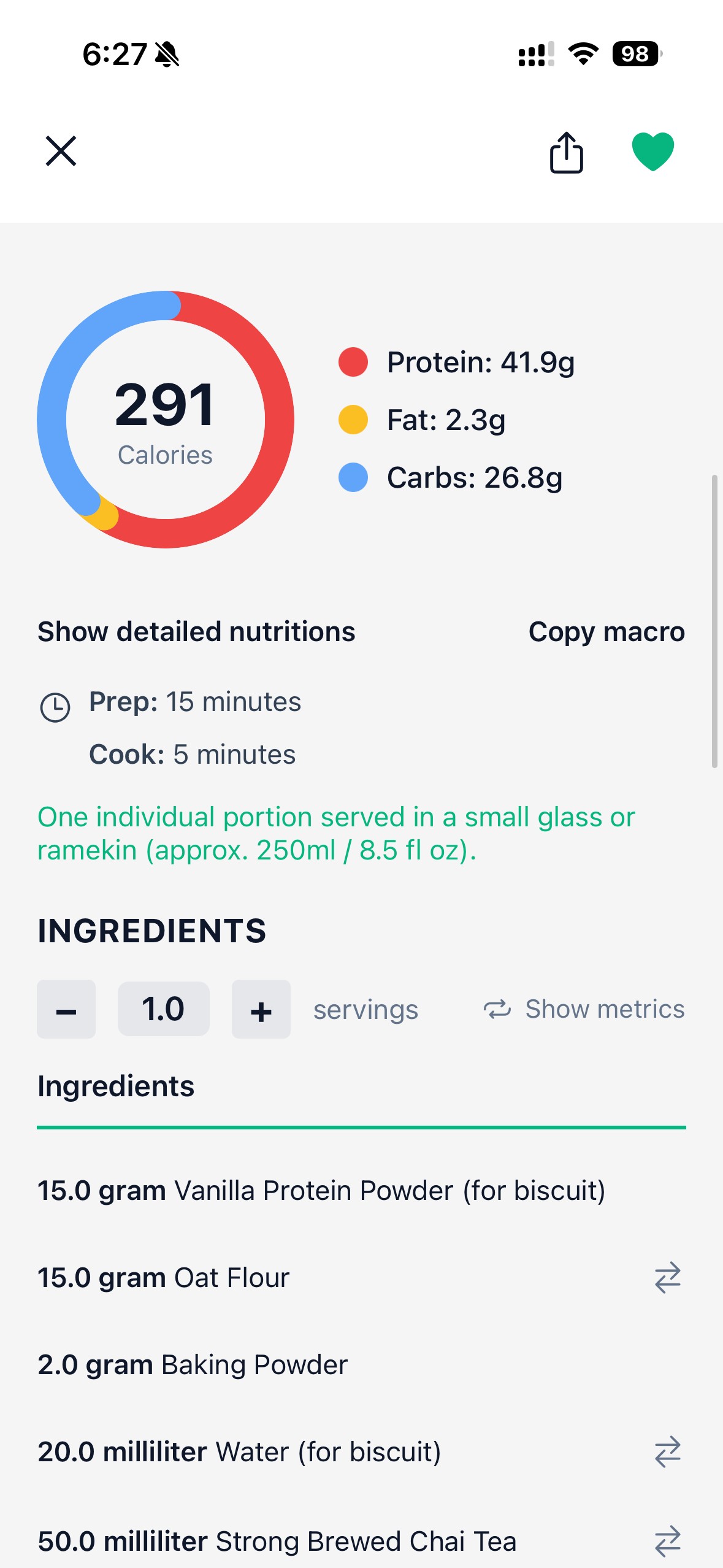Decrease servings with the minus button
Screen dimensions: 723x1568
[x=66, y=1009]
